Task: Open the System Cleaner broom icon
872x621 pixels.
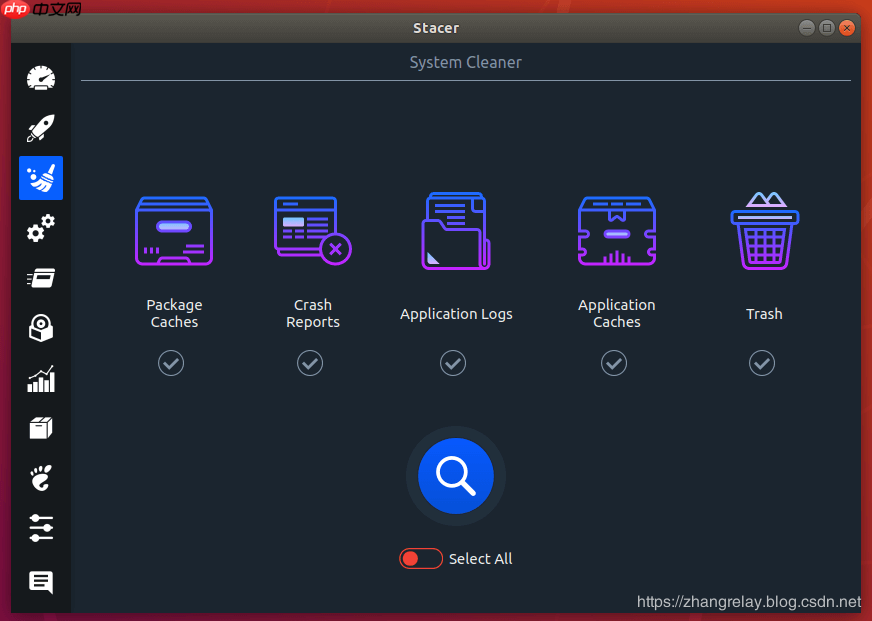Action: (40, 178)
